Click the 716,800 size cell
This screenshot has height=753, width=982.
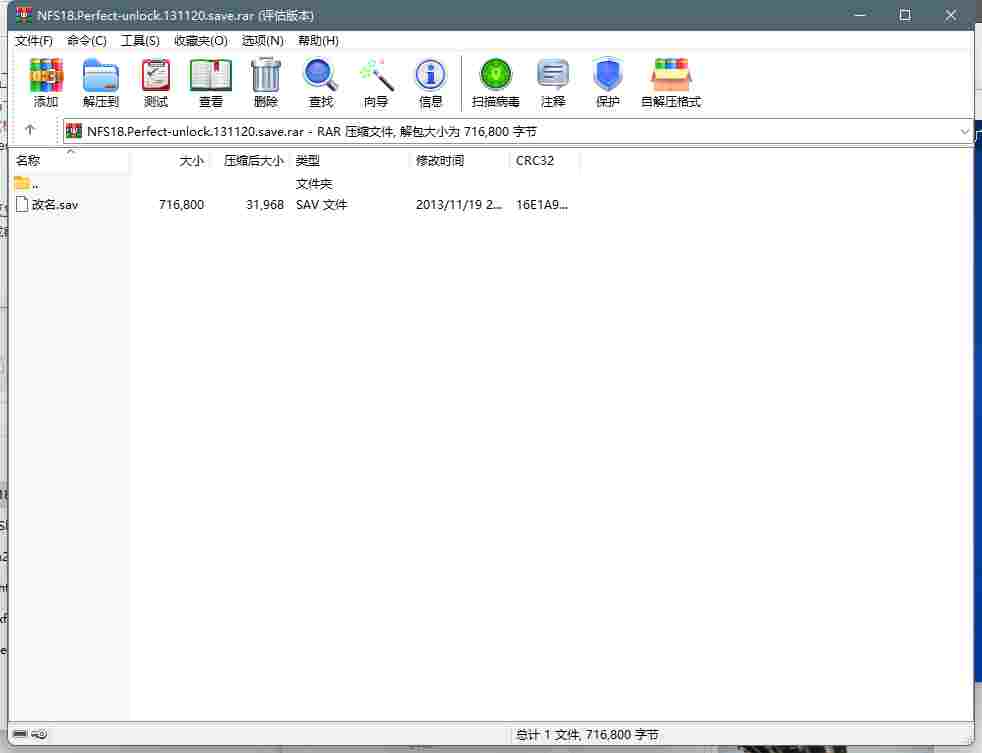(x=182, y=205)
